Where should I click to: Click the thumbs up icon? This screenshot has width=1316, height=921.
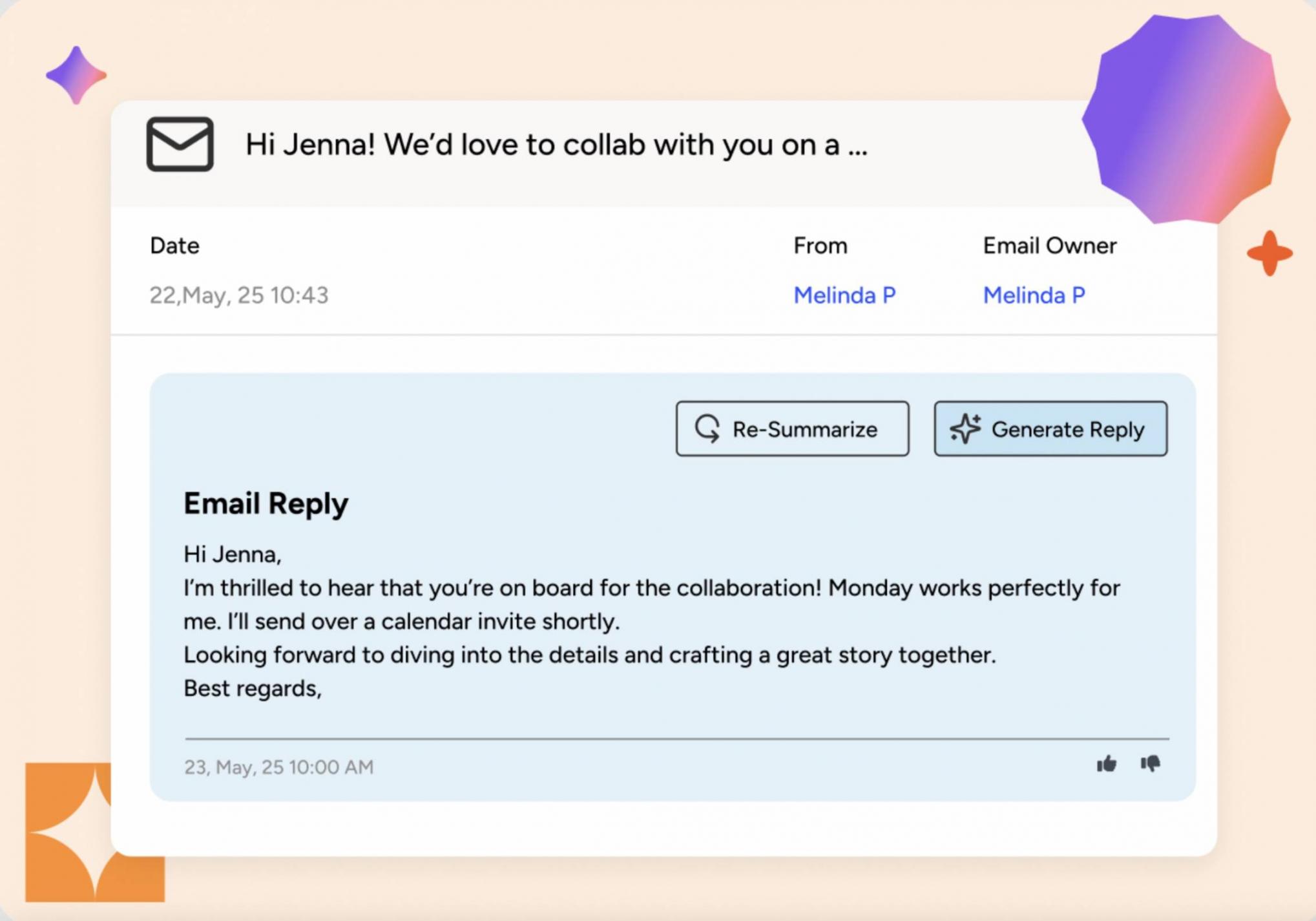[x=1106, y=764]
